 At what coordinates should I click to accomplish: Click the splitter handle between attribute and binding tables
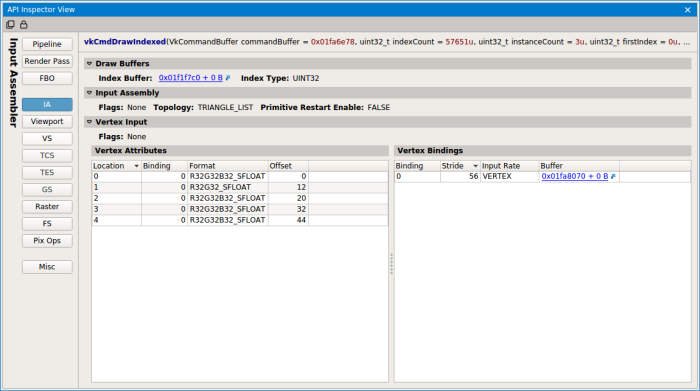click(392, 264)
